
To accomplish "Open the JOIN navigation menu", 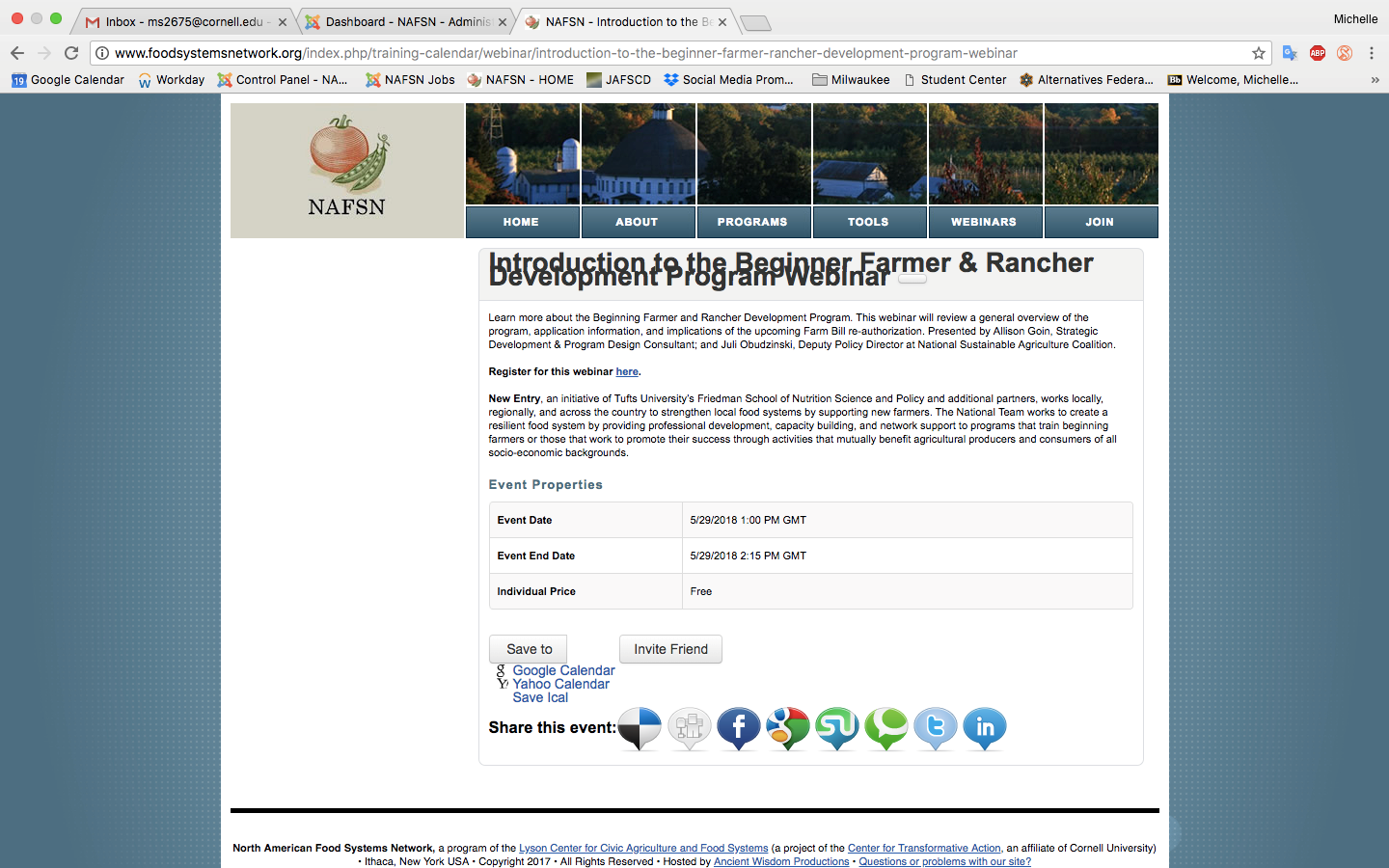I will 1102,222.
